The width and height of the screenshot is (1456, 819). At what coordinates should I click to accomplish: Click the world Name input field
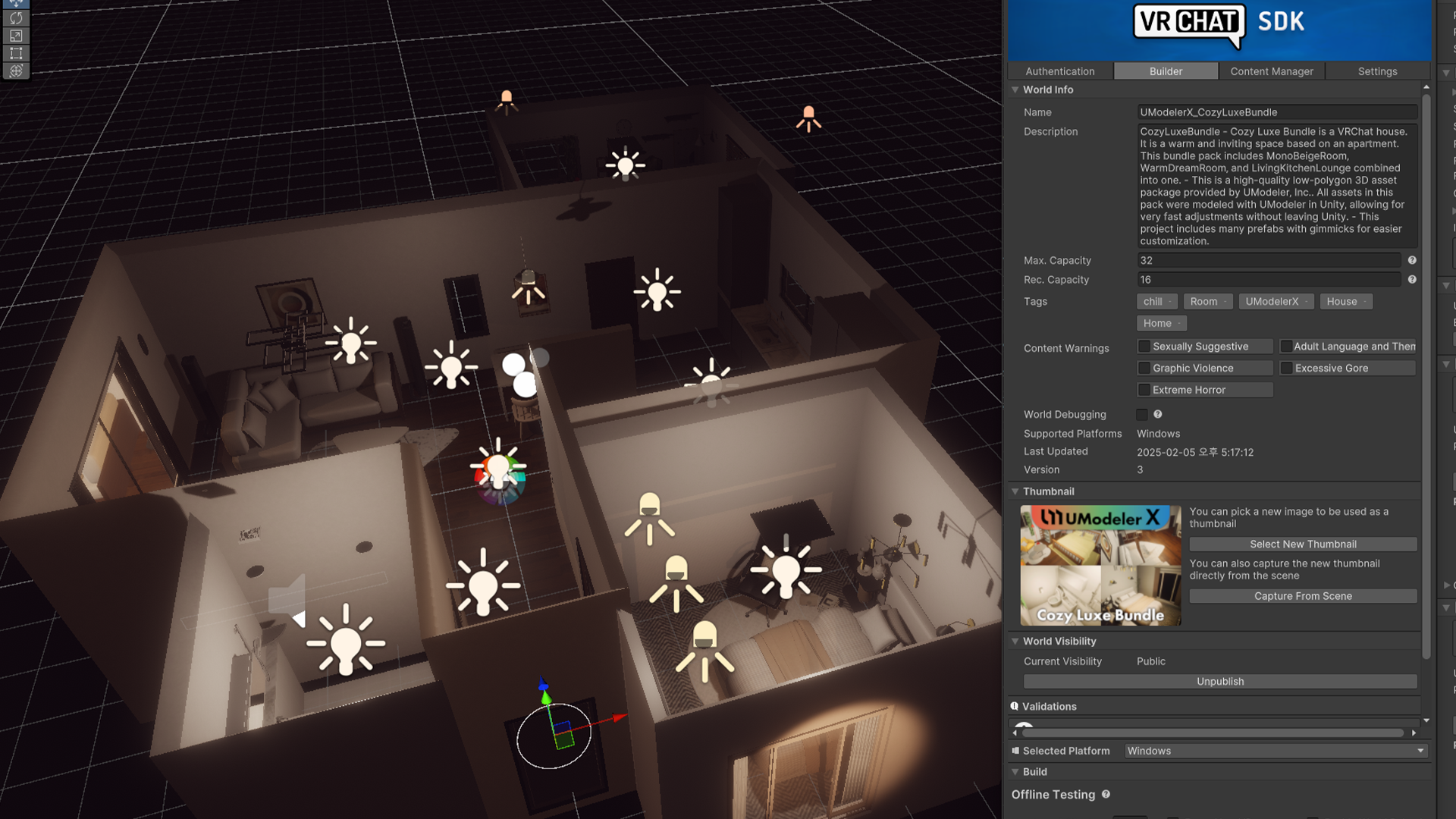[x=1276, y=112]
